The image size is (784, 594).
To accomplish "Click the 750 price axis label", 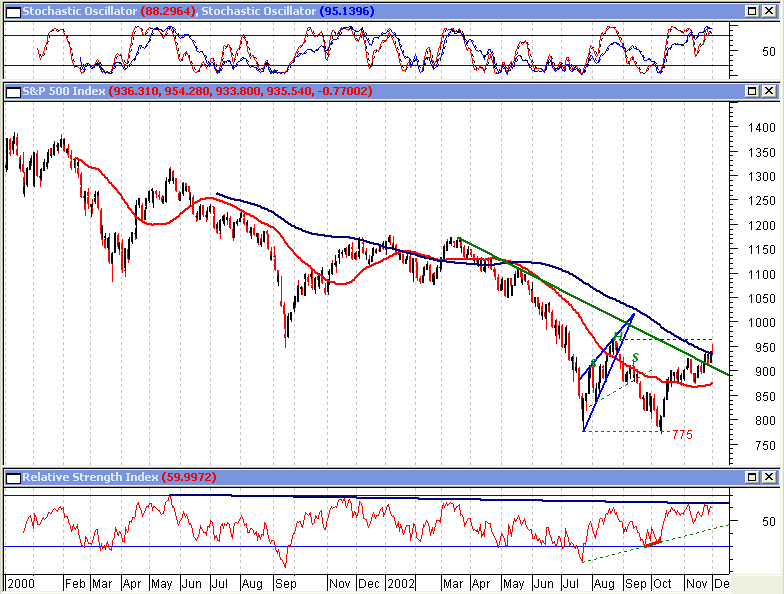I will tap(765, 445).
